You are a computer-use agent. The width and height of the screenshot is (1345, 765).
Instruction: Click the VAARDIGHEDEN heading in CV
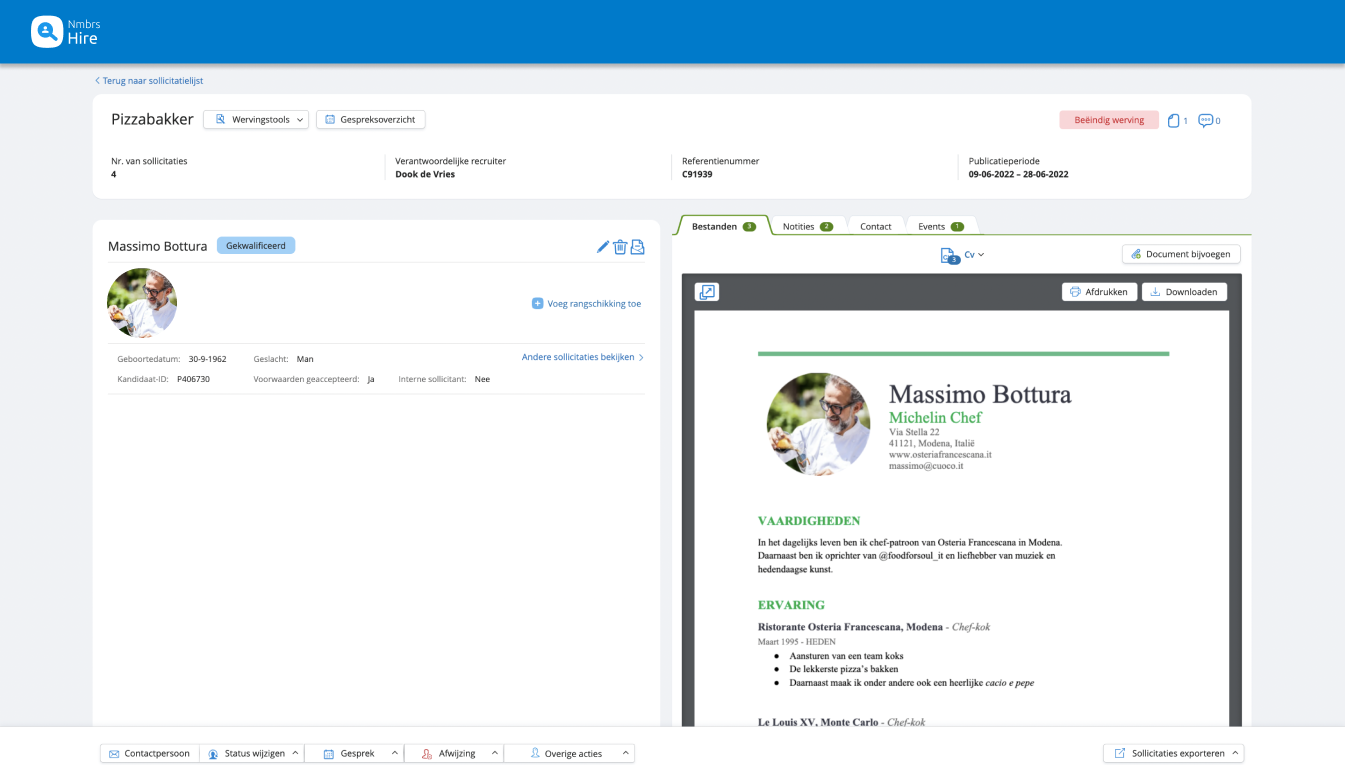[809, 521]
